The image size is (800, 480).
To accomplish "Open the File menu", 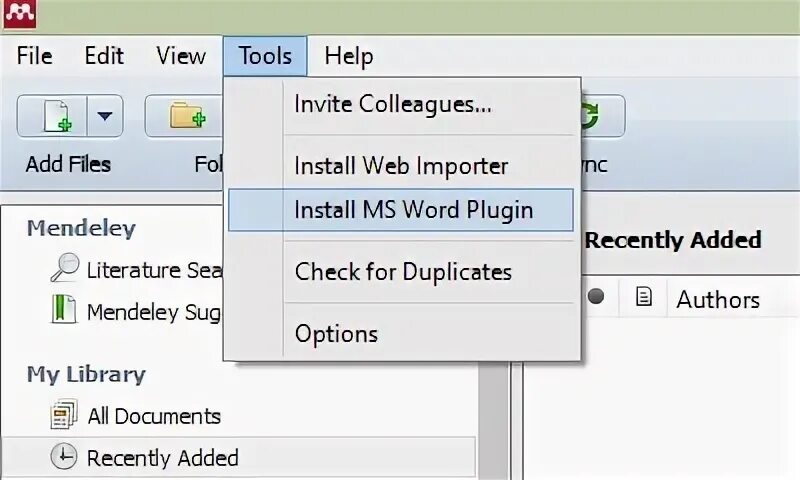I will (x=34, y=56).
